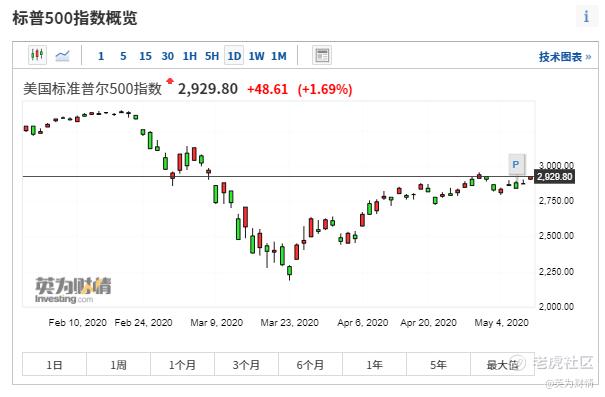Open the news calendar icon in toolbar
Image resolution: width=605 pixels, height=397 pixels.
[322, 56]
